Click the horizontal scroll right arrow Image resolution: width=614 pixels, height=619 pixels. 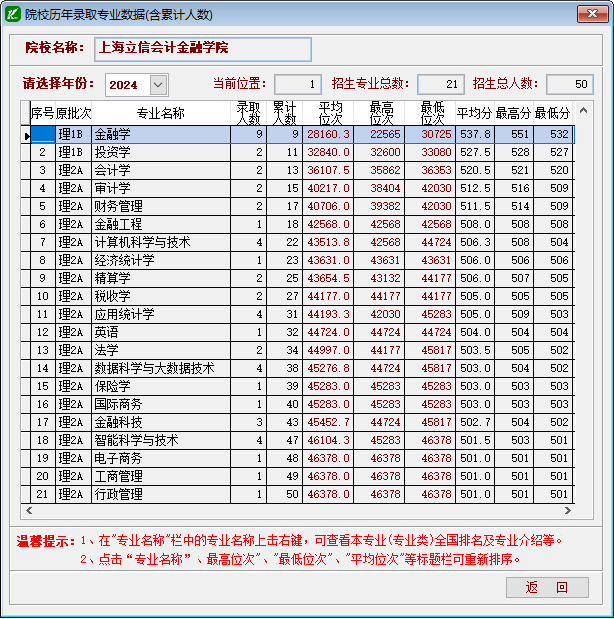coord(567,510)
